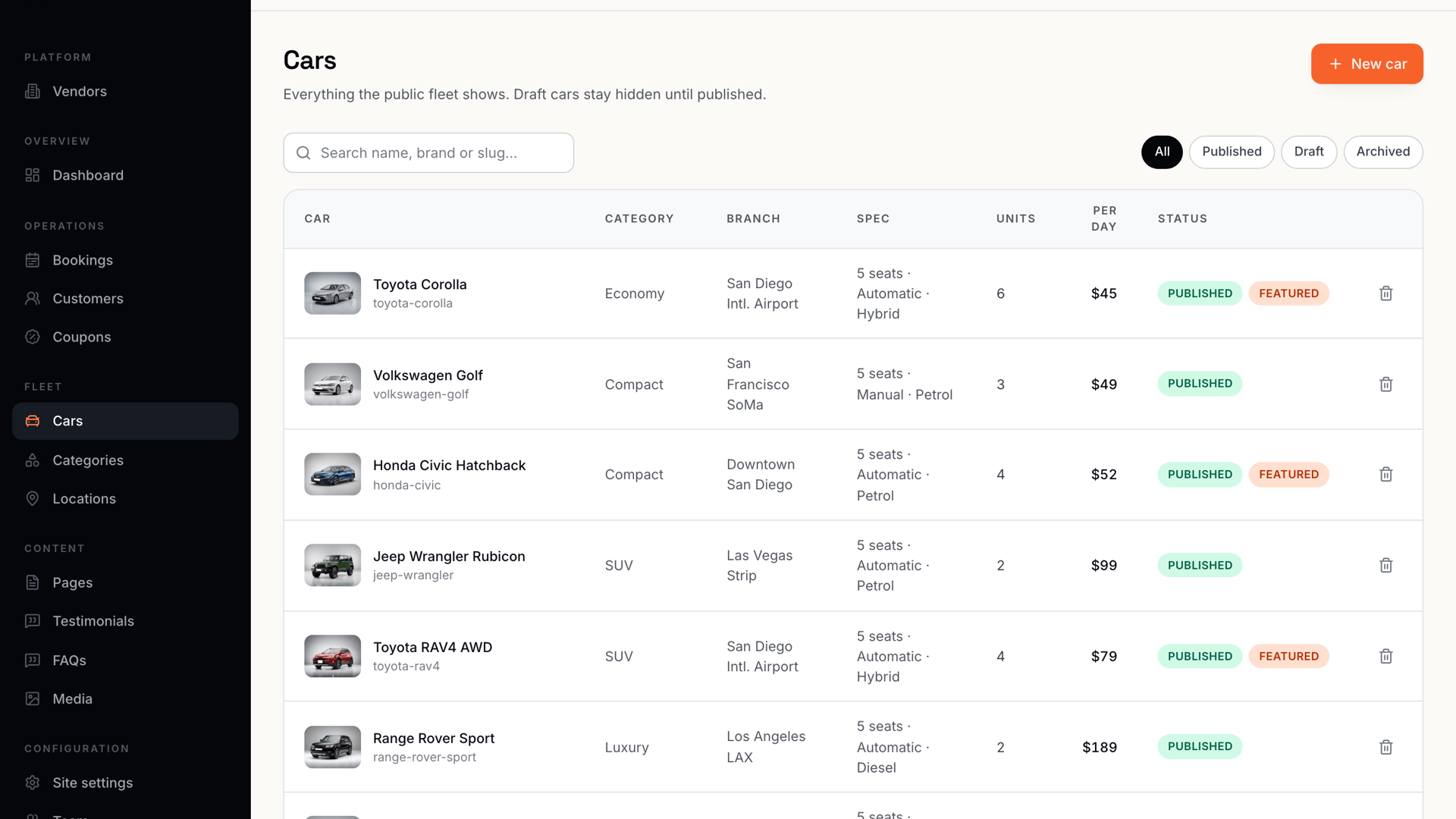Click the Dashboard grid icon
The image size is (1456, 819).
(33, 175)
